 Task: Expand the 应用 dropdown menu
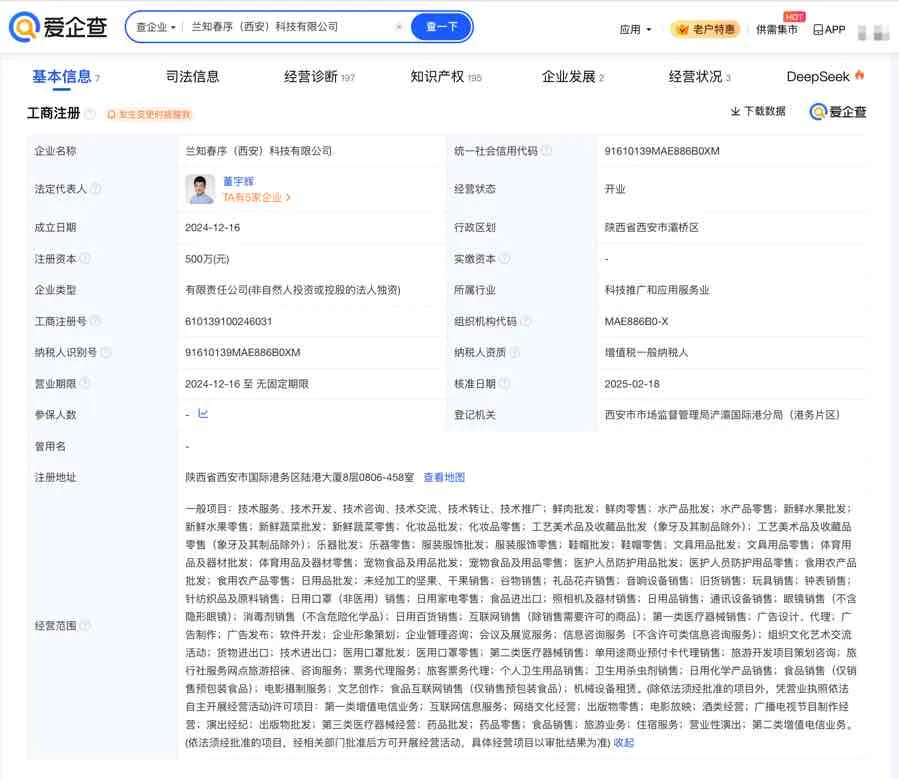635,30
